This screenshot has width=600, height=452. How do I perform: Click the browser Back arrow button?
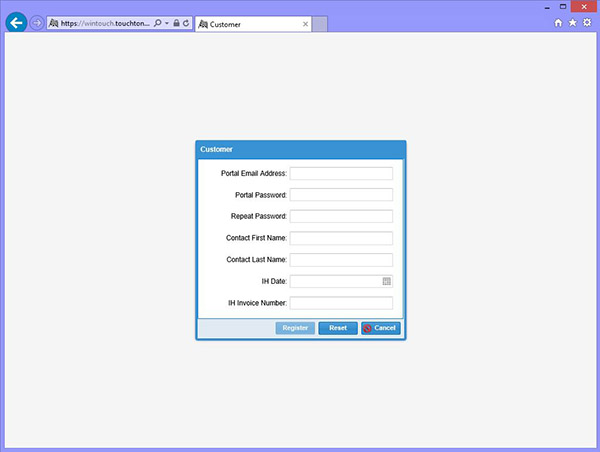coord(16,23)
